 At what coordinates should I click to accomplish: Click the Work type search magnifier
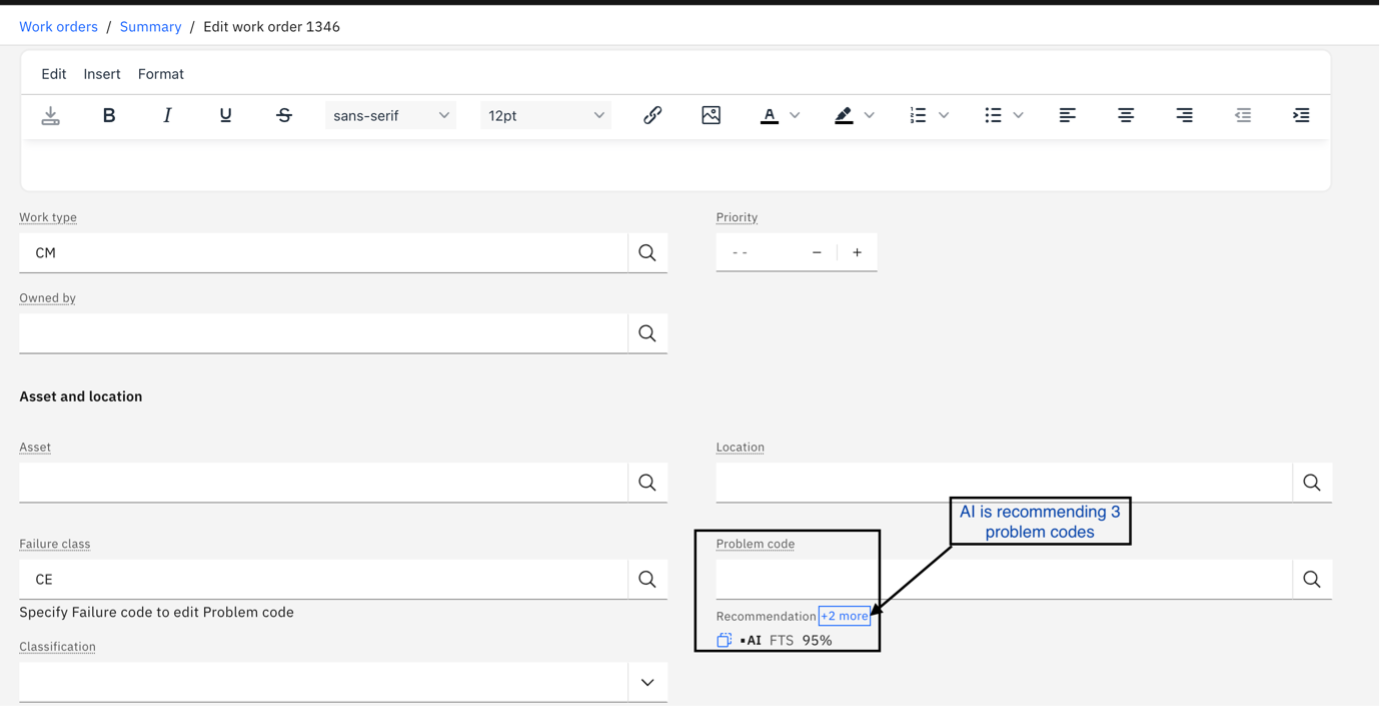click(646, 252)
